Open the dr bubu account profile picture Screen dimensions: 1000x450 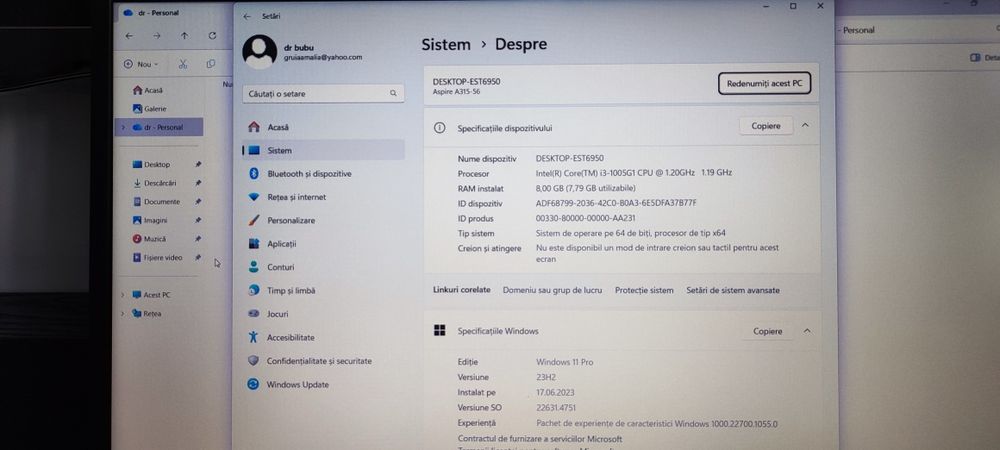coord(260,52)
